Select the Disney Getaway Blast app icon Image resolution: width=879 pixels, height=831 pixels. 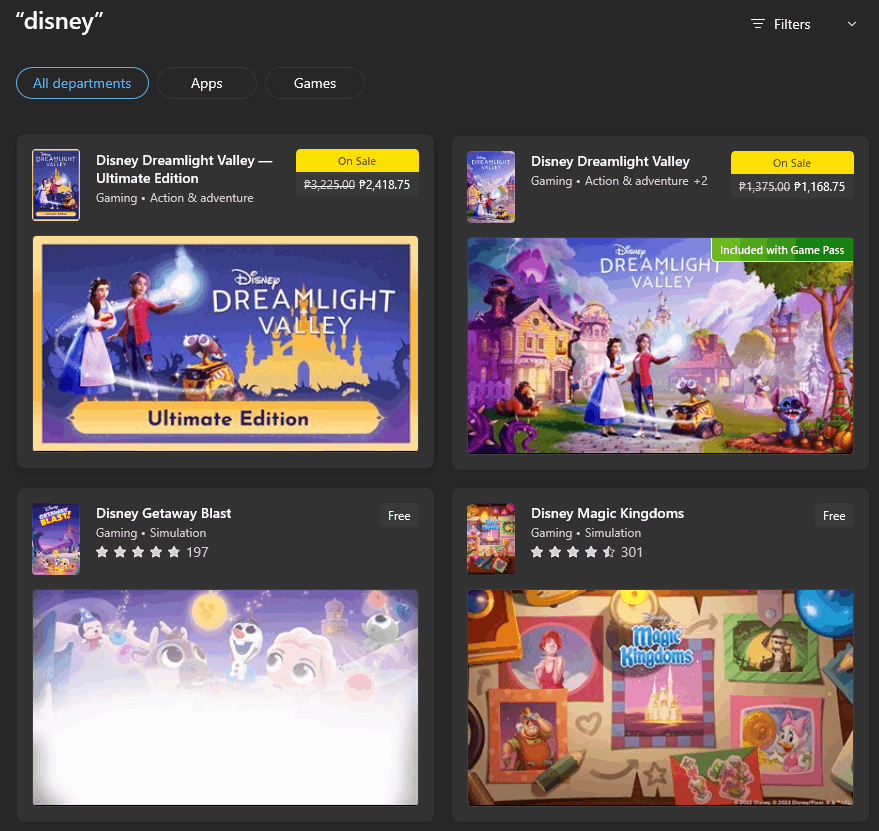(55, 538)
